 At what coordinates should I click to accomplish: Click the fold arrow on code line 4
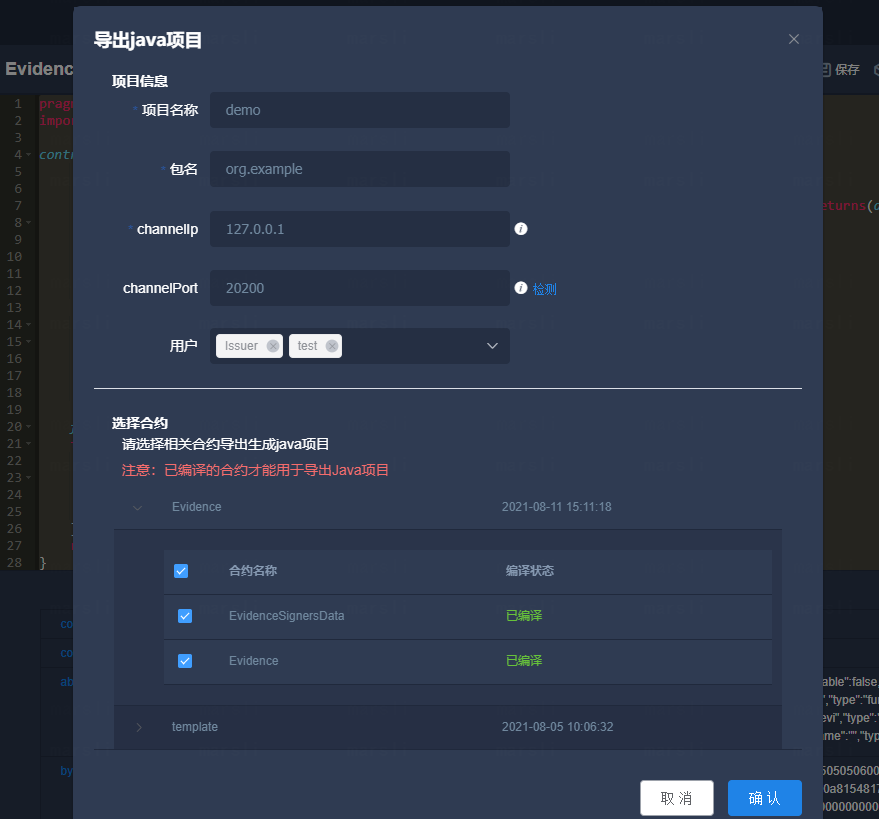[30, 154]
